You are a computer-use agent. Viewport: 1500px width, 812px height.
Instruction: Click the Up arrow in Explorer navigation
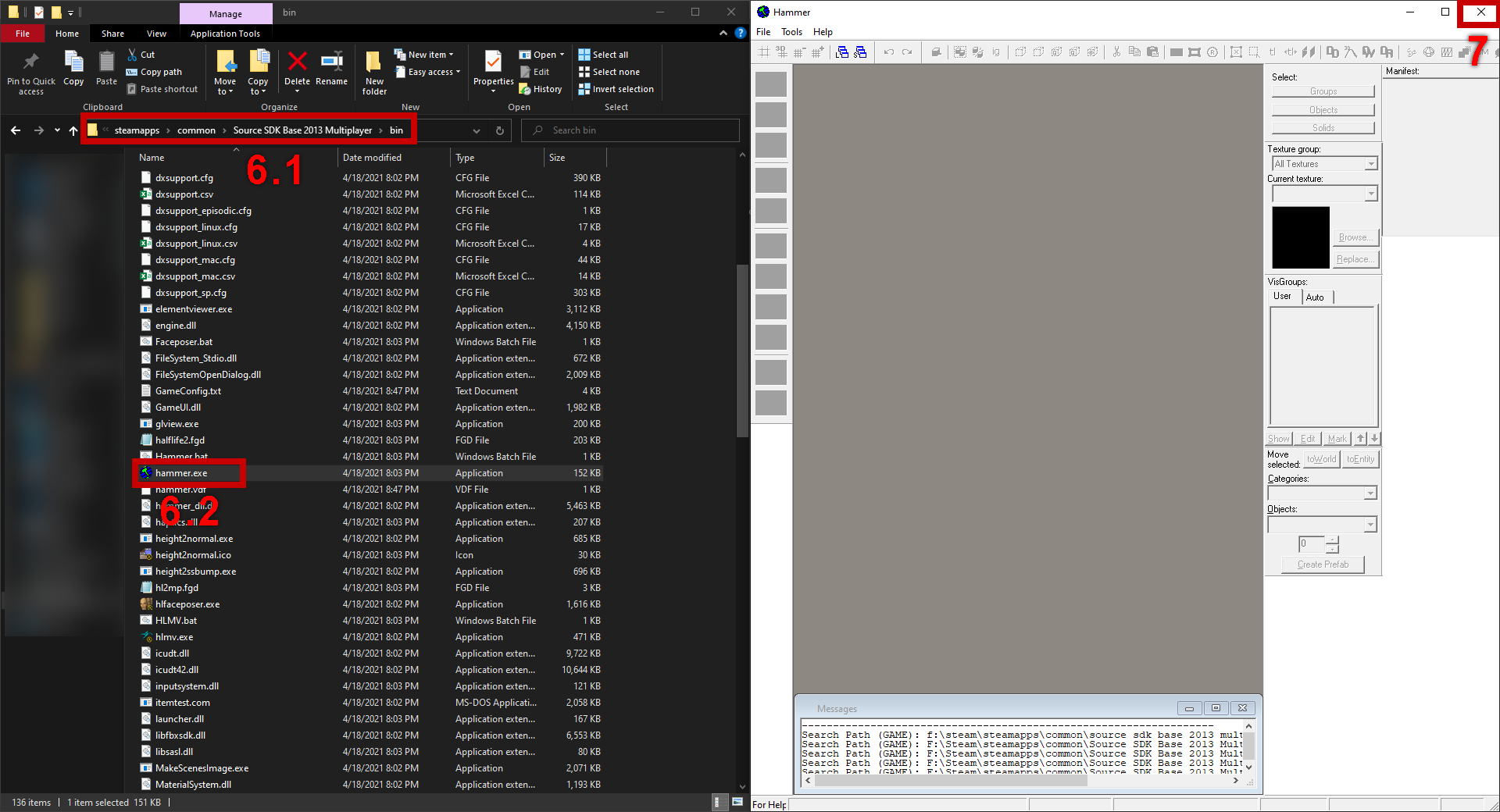click(x=73, y=130)
